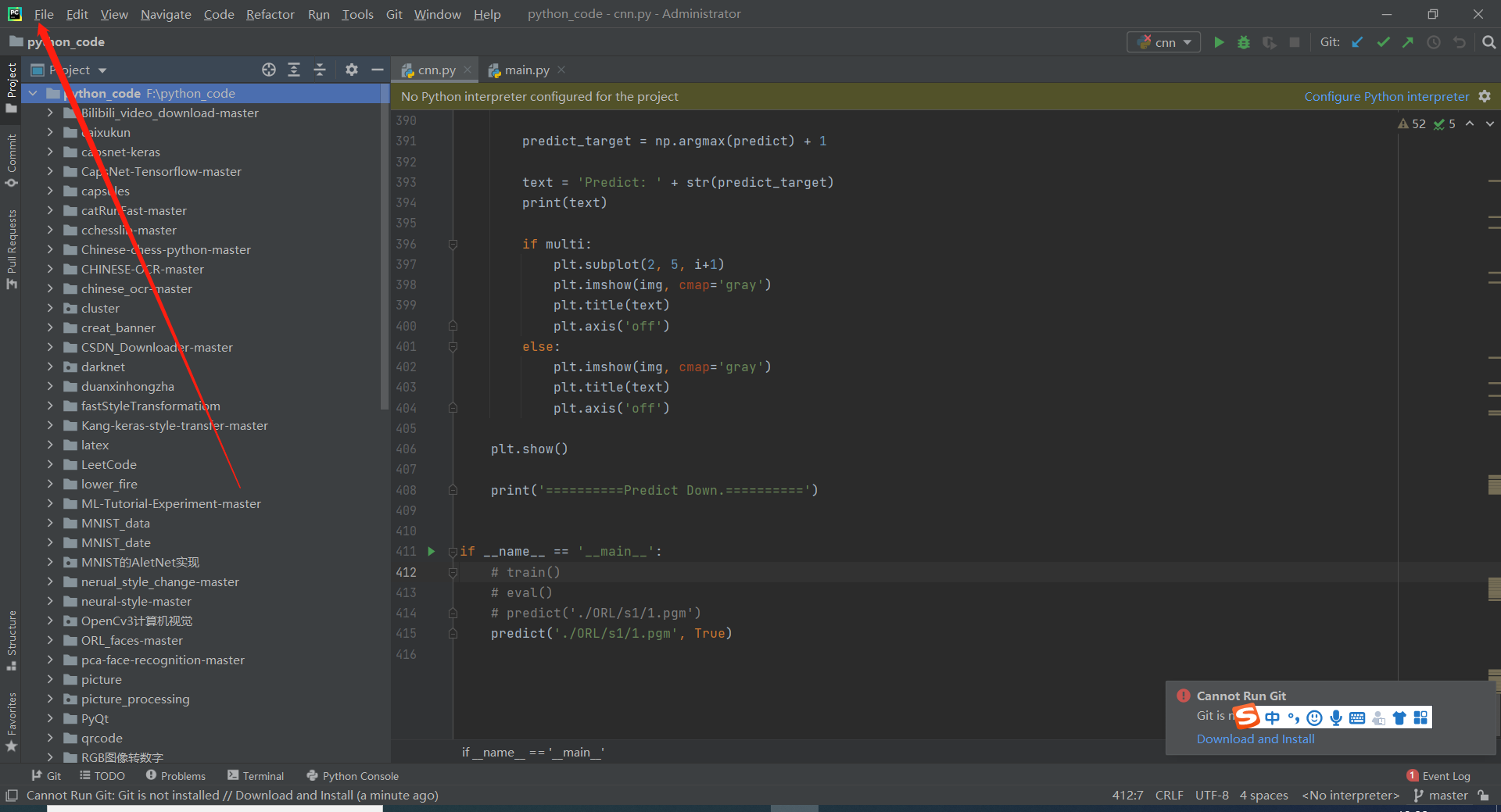Open Python Console tool window
Screen dimensions: 1501x812
click(353, 776)
